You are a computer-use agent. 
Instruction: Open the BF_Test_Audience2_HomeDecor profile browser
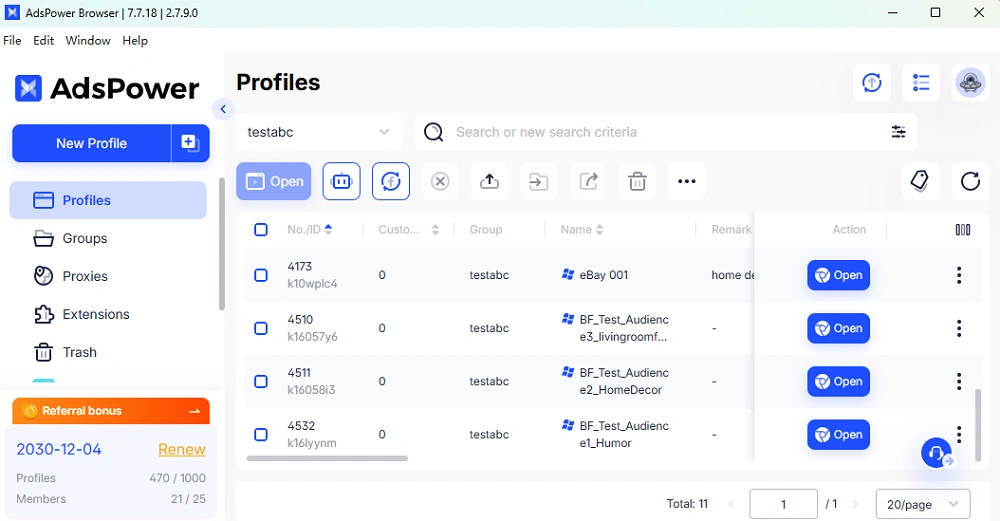(x=838, y=381)
